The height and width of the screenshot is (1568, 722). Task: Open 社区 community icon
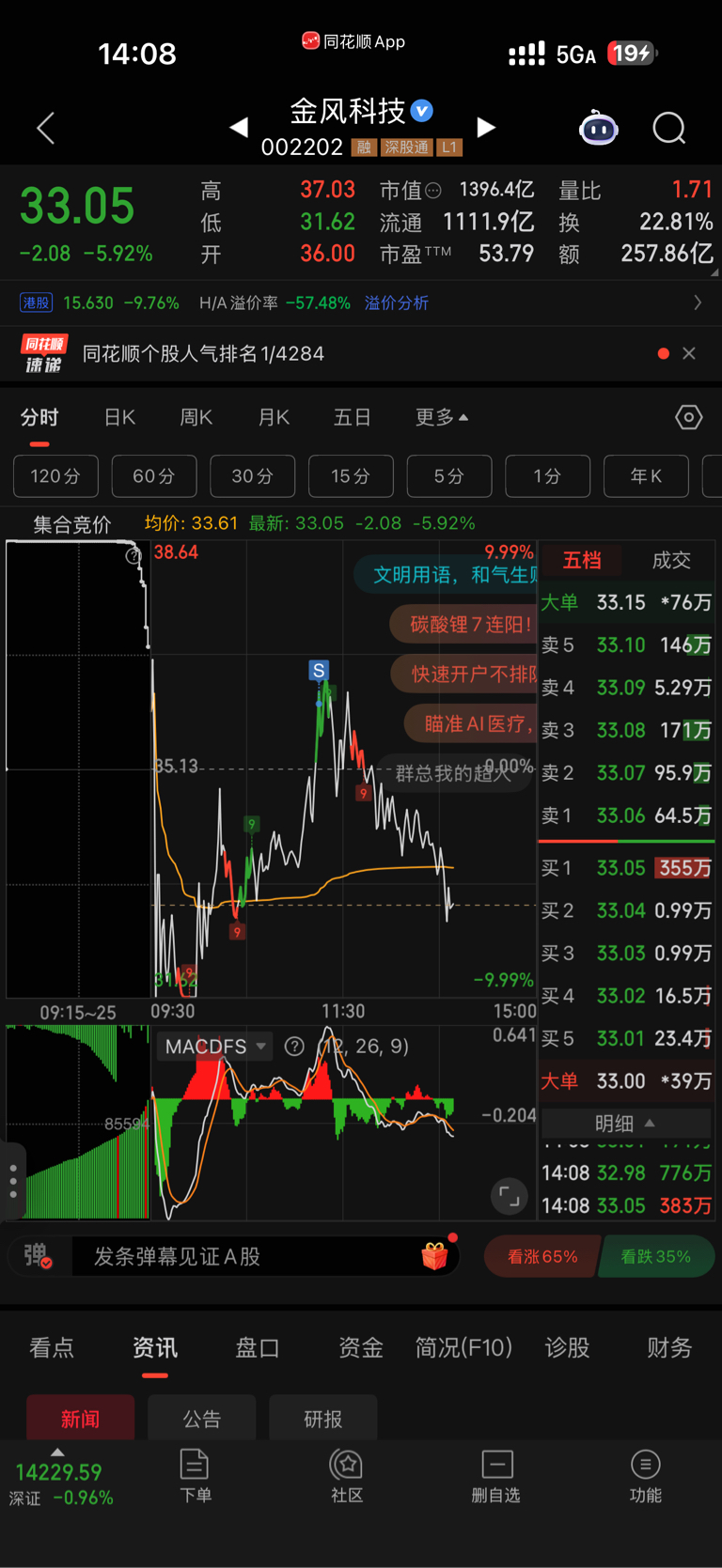click(347, 1476)
